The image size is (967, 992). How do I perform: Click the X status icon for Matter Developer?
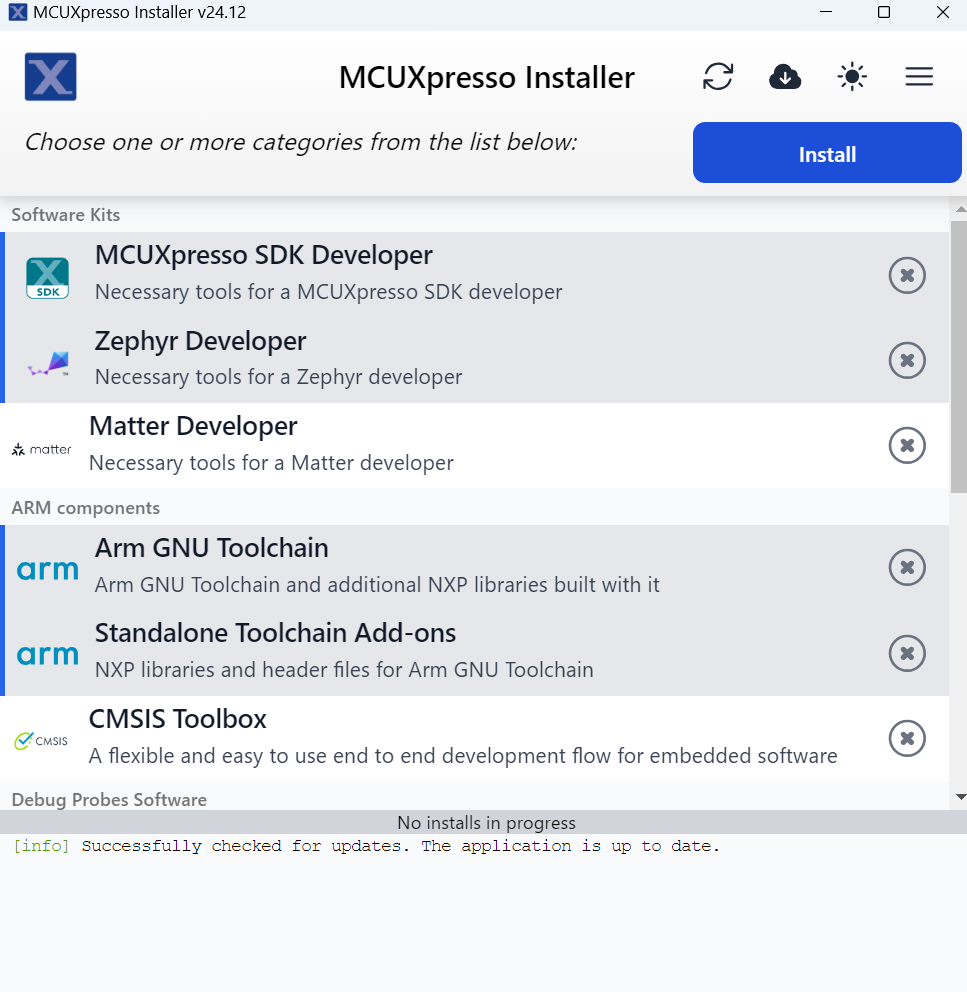tap(907, 445)
